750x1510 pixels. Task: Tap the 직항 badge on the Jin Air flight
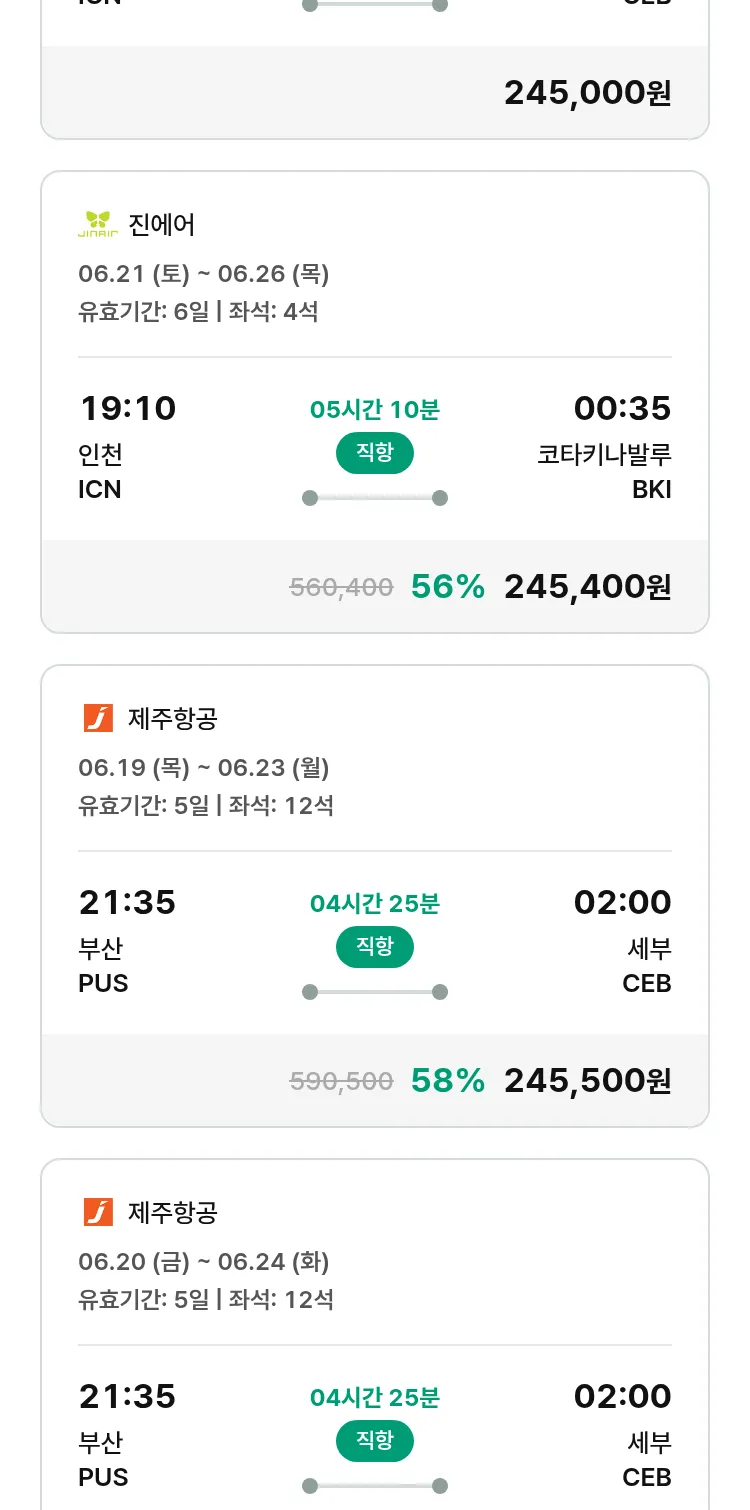[x=374, y=453]
